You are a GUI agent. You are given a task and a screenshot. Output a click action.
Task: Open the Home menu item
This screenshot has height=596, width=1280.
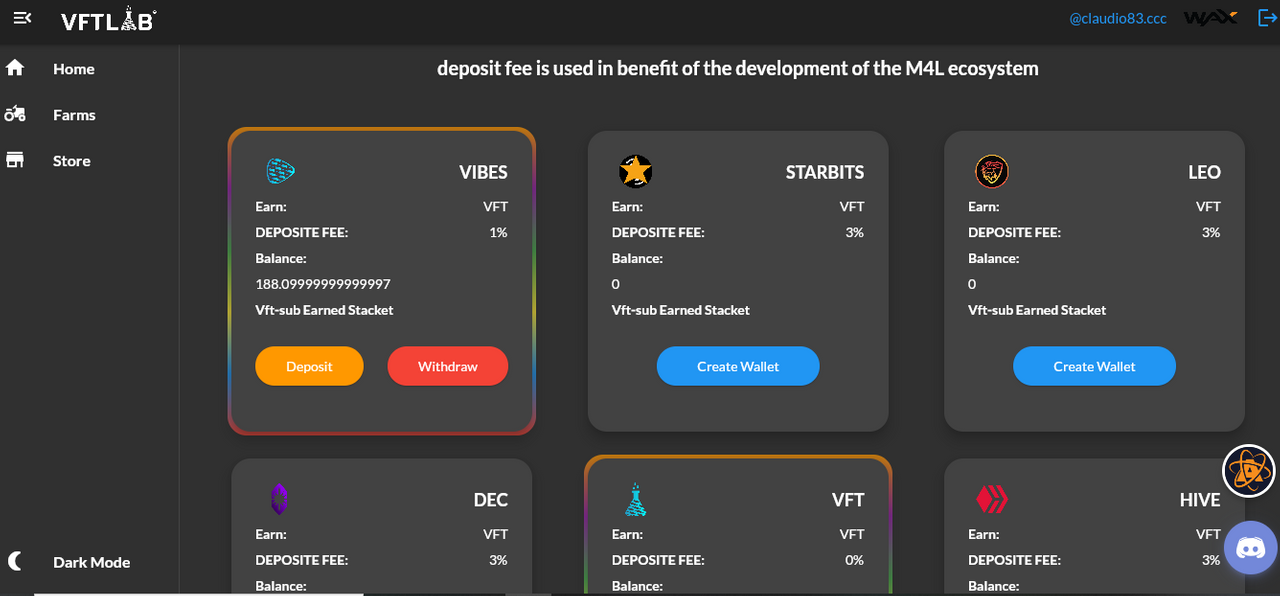(x=74, y=69)
